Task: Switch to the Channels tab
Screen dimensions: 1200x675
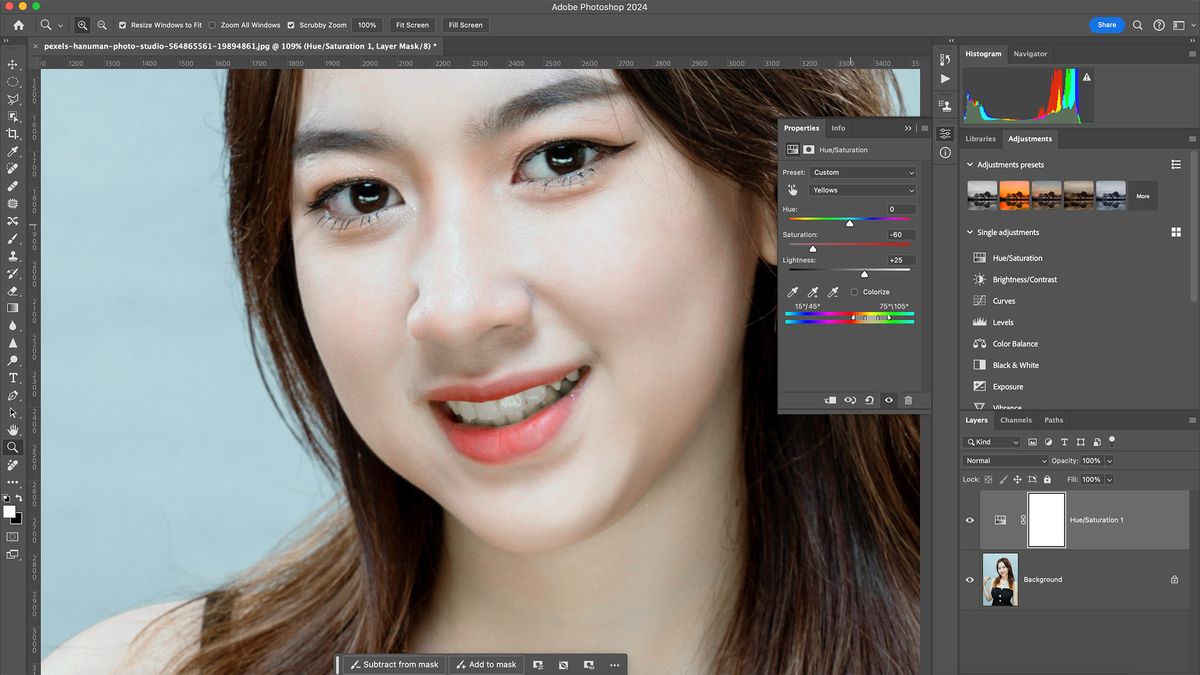Action: (1016, 420)
